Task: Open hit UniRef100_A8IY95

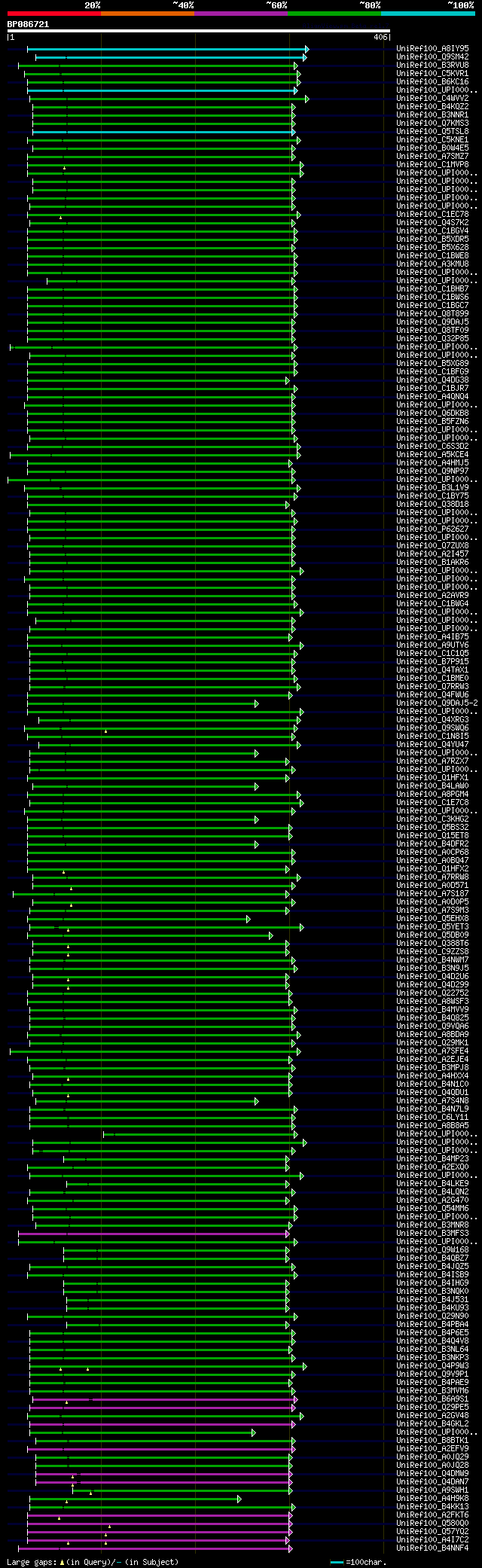Action: coord(432,48)
